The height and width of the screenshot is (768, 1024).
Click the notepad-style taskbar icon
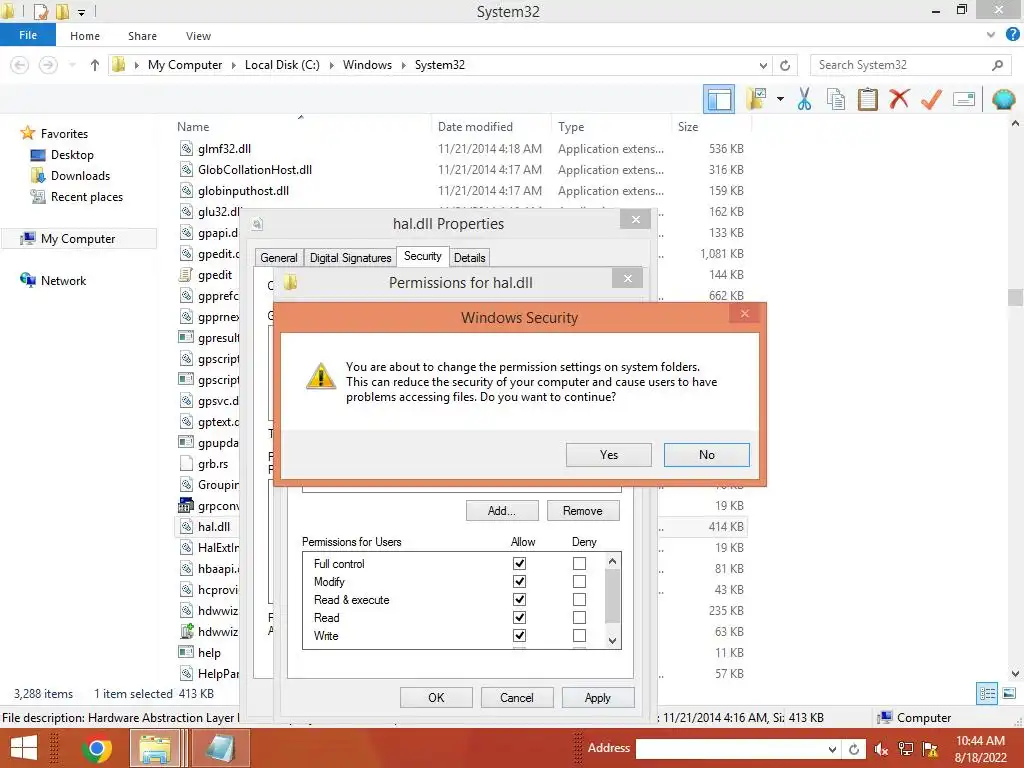pyautogui.click(x=221, y=748)
